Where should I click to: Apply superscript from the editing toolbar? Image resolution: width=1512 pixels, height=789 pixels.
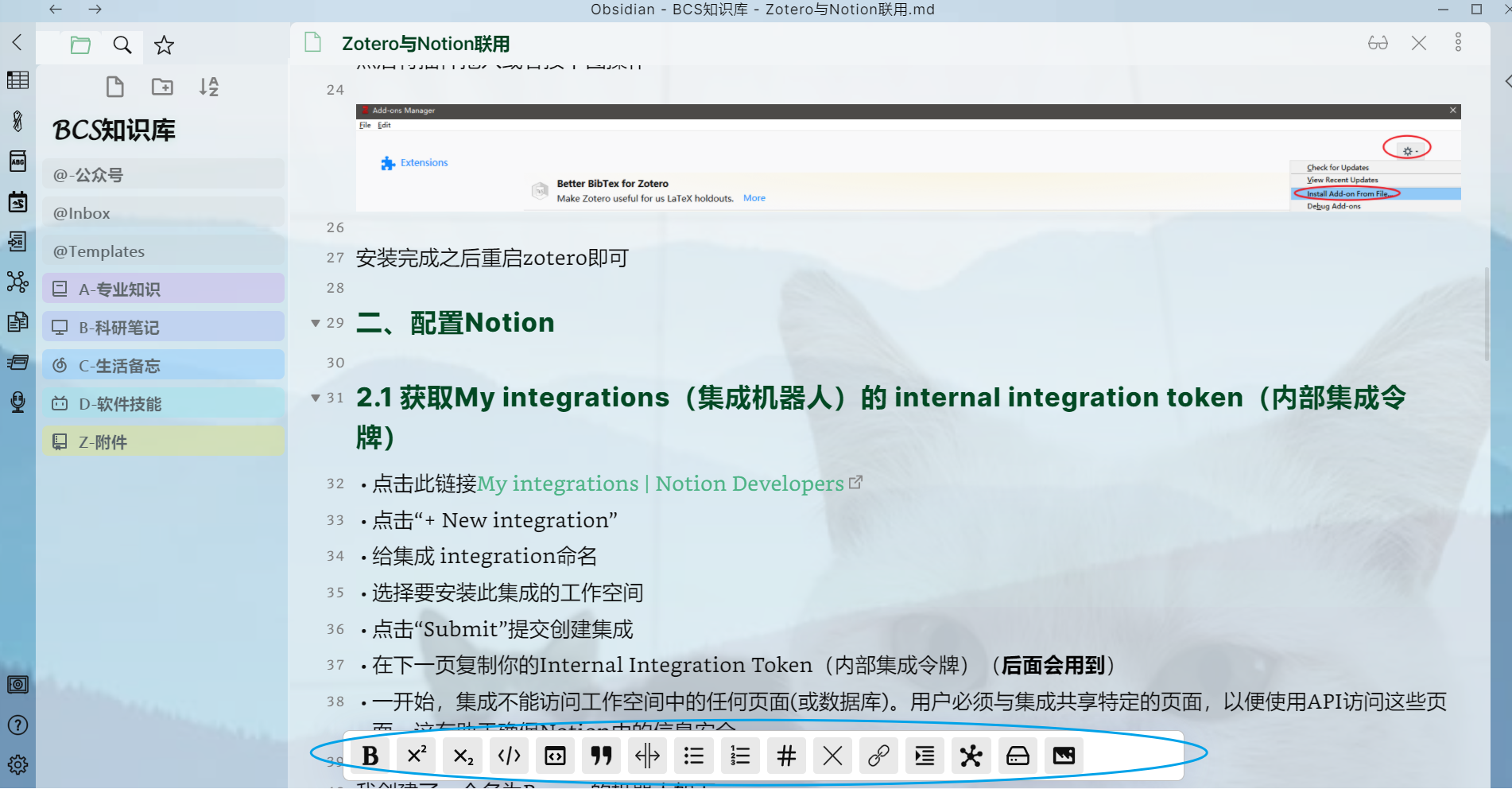417,756
